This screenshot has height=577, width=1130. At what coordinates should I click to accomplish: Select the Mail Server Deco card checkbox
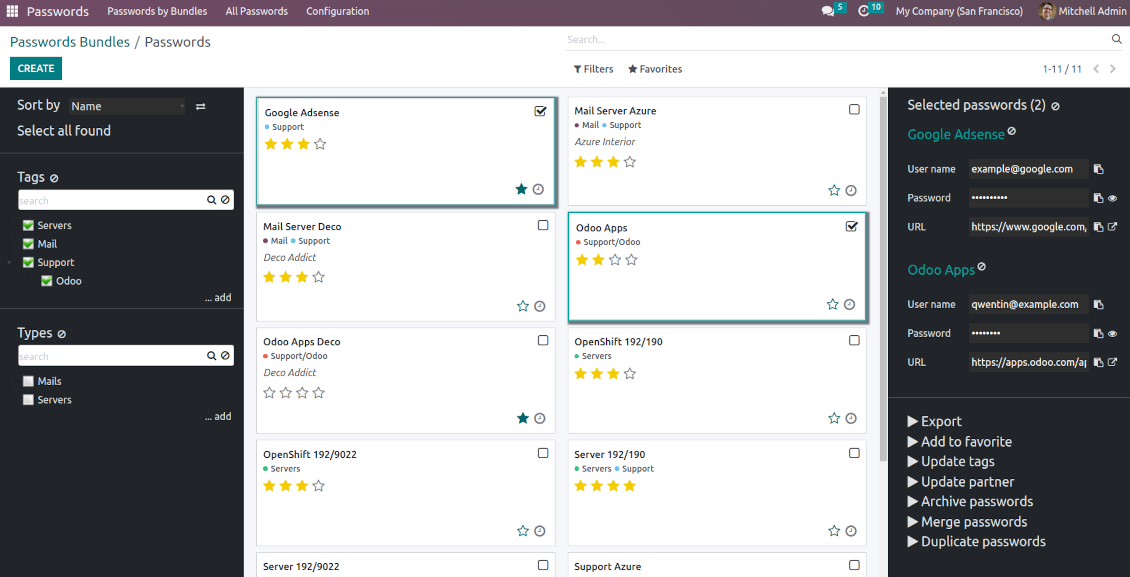pos(543,225)
